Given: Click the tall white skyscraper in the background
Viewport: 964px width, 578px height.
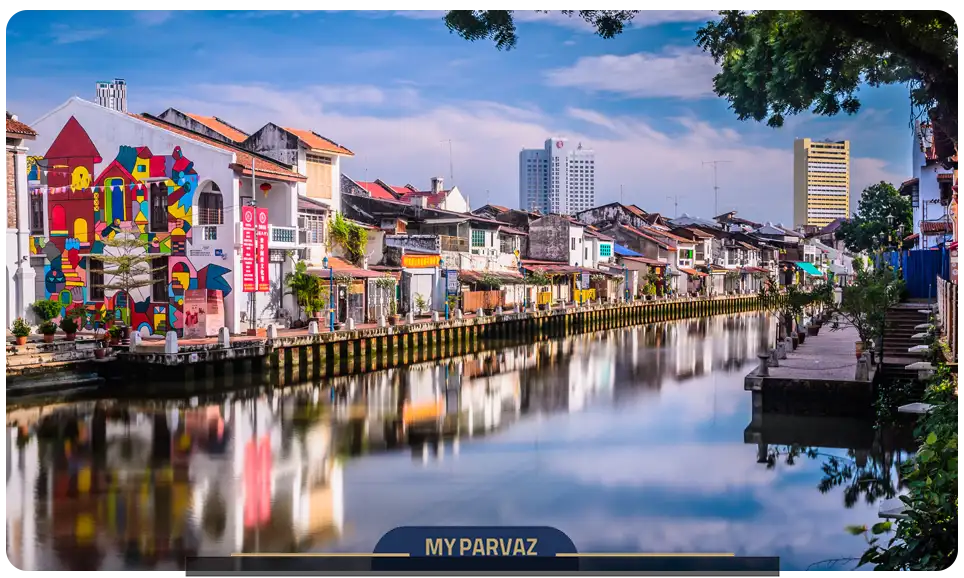Looking at the screenshot, I should point(557,177).
